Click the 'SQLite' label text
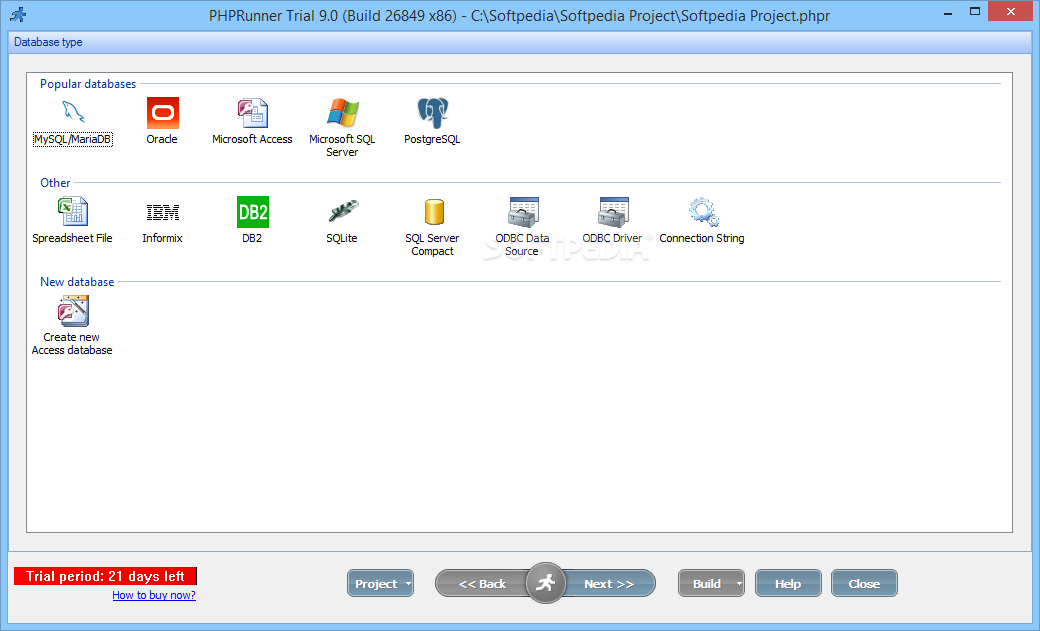 click(342, 238)
